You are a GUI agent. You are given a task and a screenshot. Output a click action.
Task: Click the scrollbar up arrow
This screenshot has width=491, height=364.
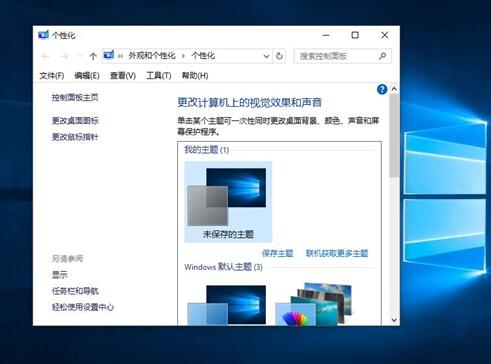click(394, 89)
